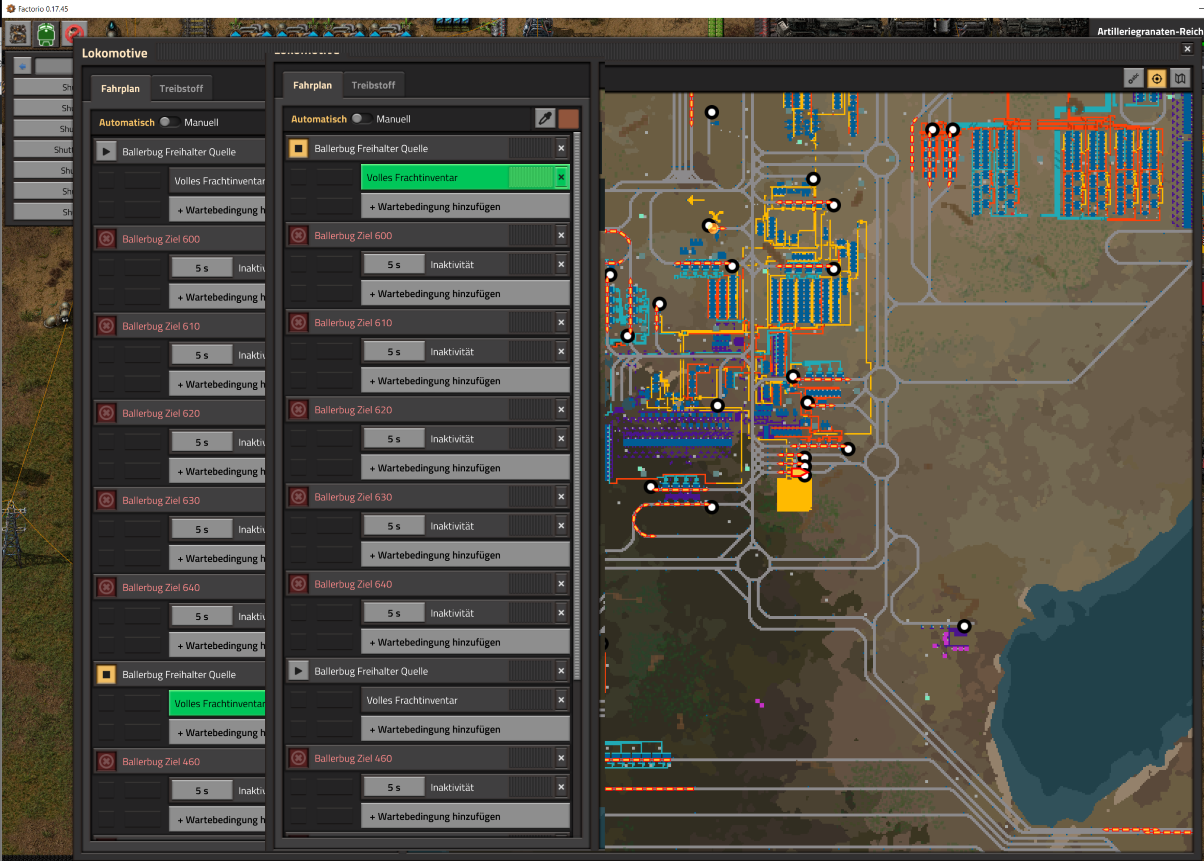Click the large yellow block on the map
1204x861 pixels.
794,495
